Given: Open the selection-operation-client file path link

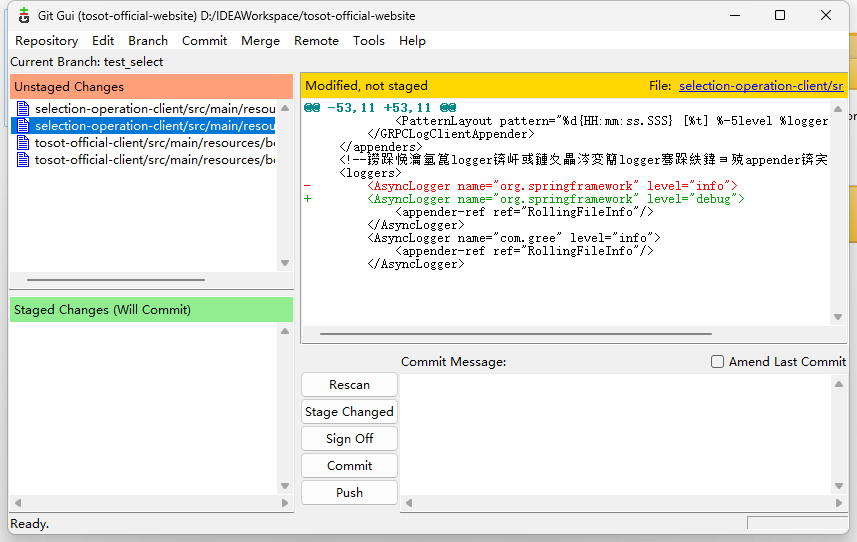Looking at the screenshot, I should 760,86.
